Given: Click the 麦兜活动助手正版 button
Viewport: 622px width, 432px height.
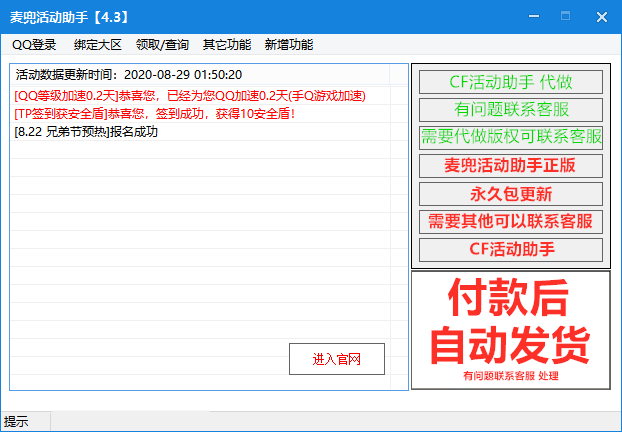Looking at the screenshot, I should tap(510, 166).
